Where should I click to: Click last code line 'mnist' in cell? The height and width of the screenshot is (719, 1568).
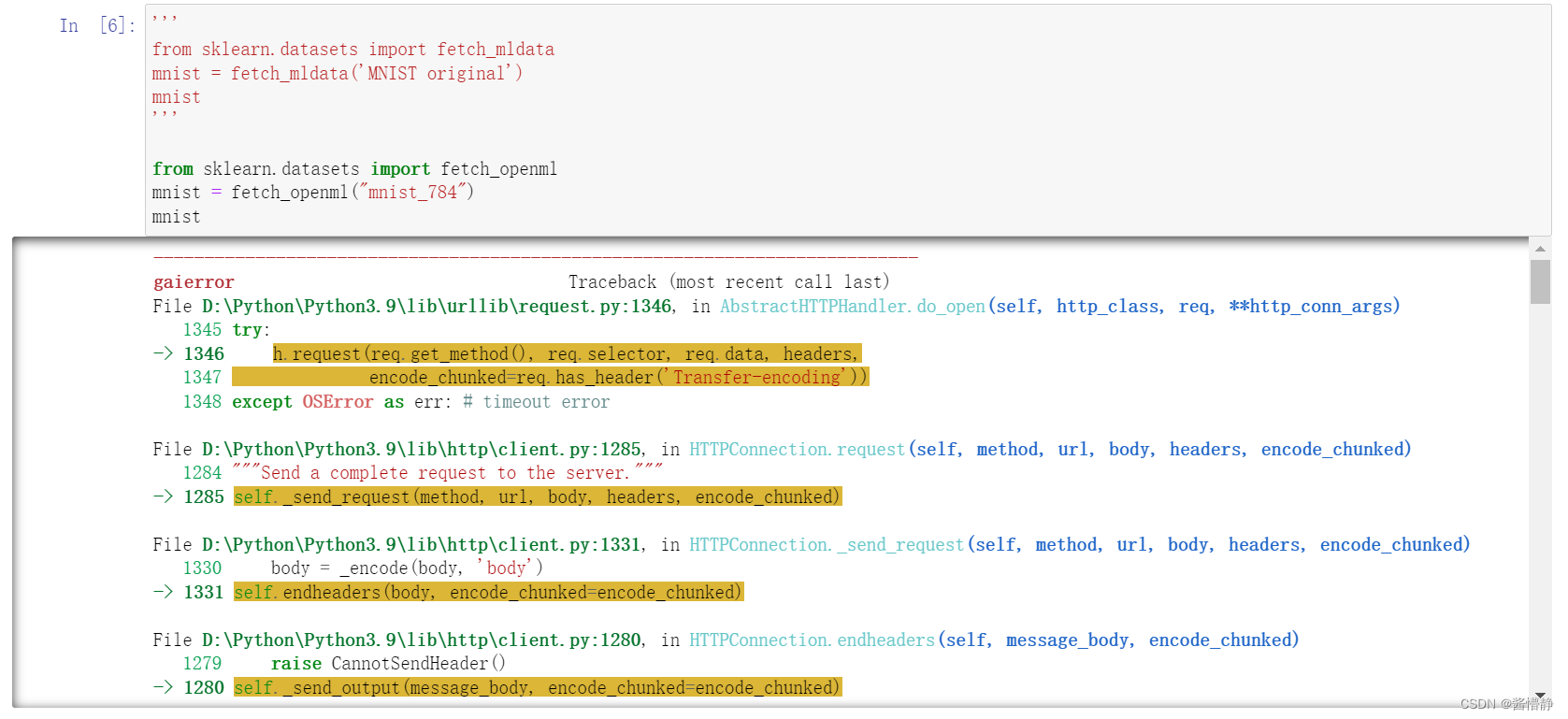(177, 217)
